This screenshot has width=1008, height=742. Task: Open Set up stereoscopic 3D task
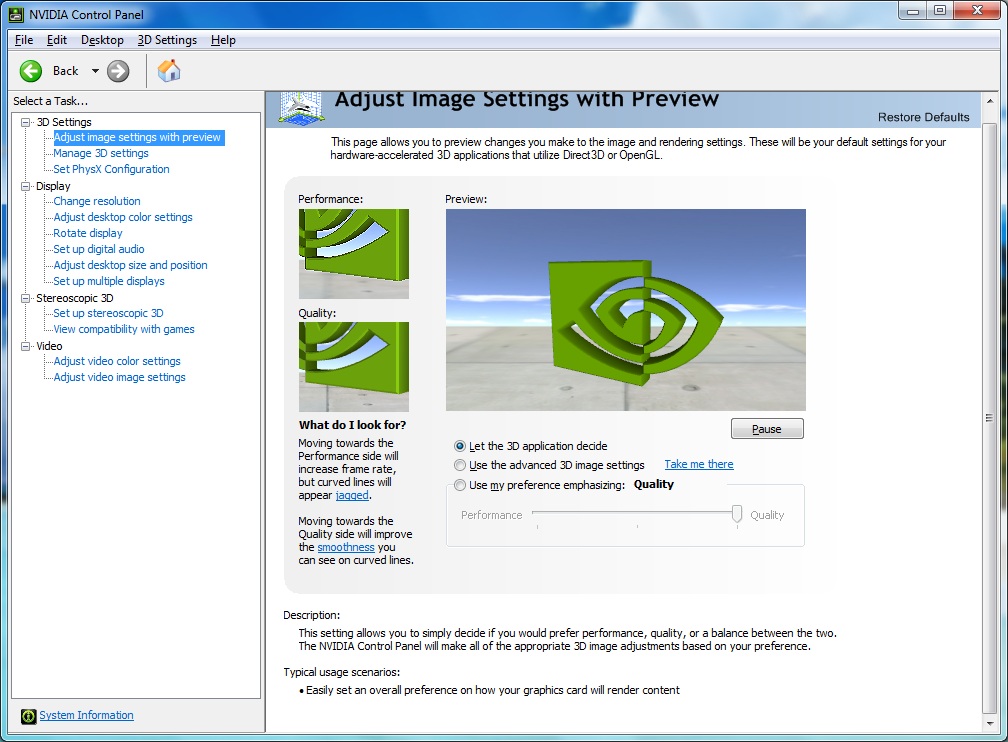108,313
